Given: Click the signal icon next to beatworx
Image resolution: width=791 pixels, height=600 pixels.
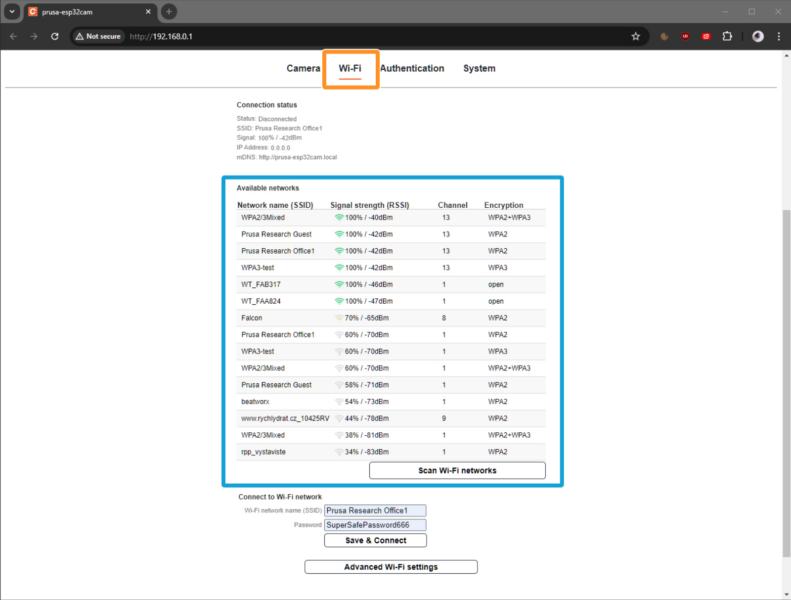Looking at the screenshot, I should [x=338, y=401].
